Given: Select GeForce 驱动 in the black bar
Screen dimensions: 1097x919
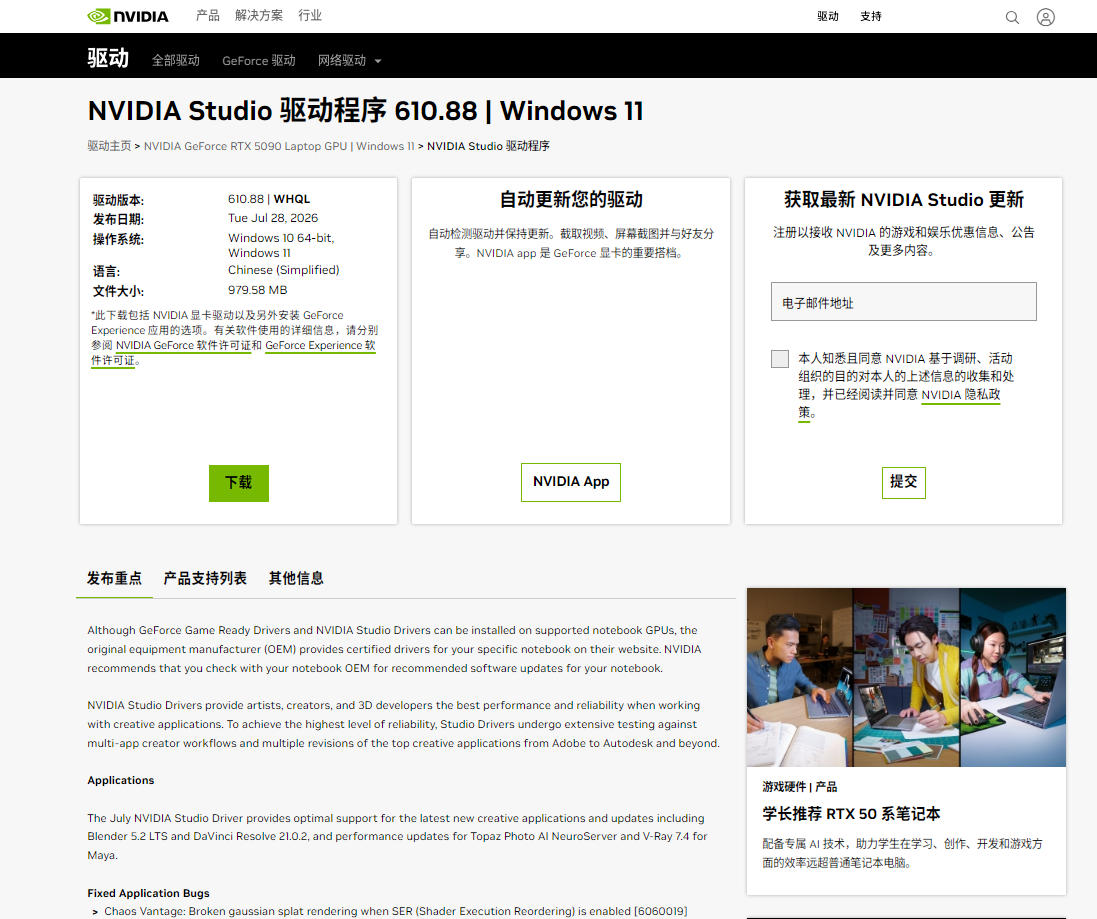Looking at the screenshot, I should (x=259, y=61).
